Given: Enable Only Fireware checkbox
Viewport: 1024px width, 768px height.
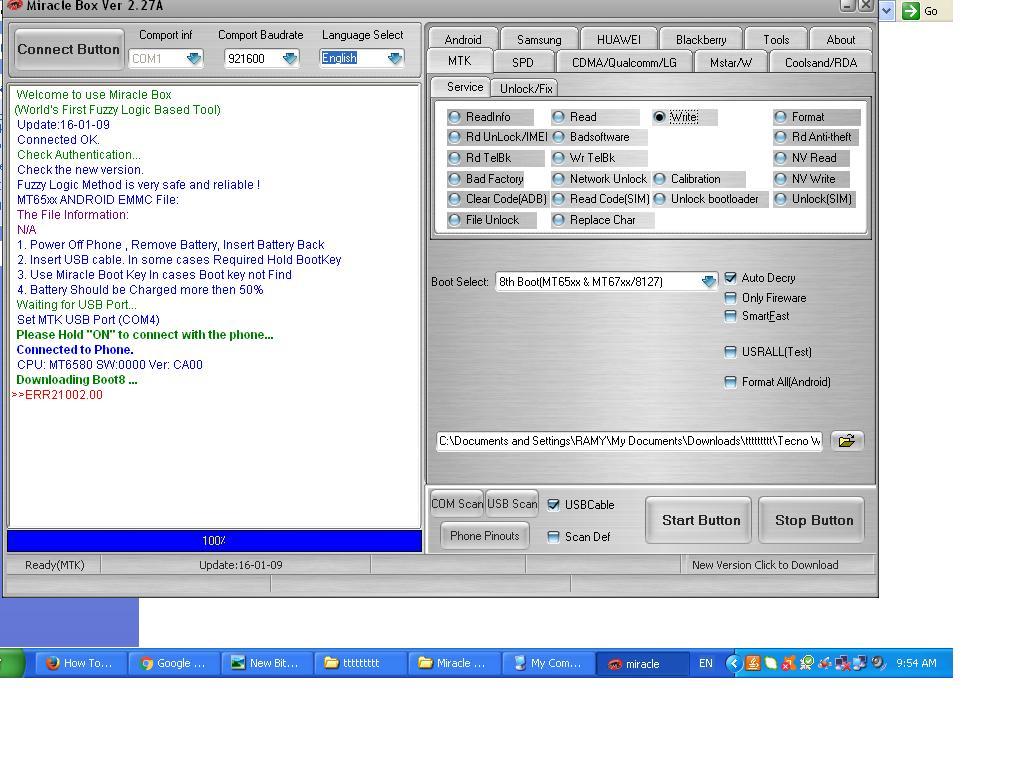Looking at the screenshot, I should click(x=731, y=298).
